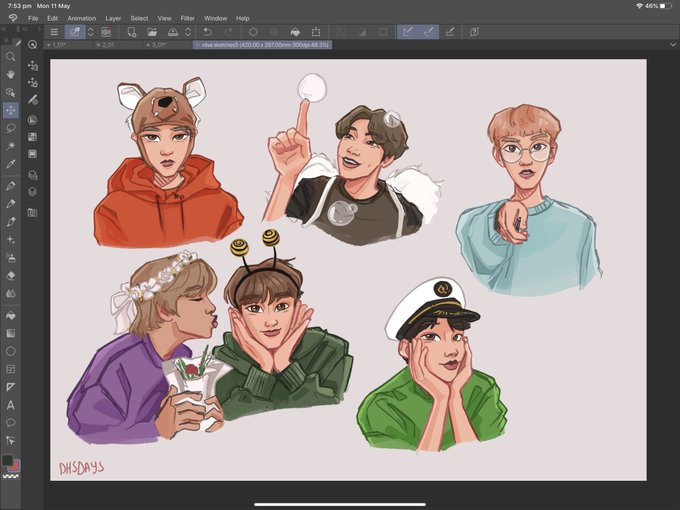The image size is (680, 510).
Task: Click the Scale/Rotate transform icon
Action: pyautogui.click(x=316, y=32)
